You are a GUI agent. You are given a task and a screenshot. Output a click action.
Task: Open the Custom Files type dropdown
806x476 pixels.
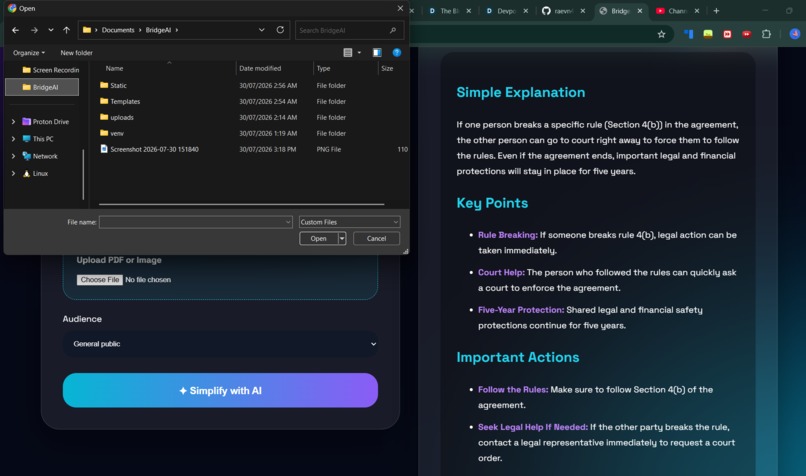(x=349, y=222)
